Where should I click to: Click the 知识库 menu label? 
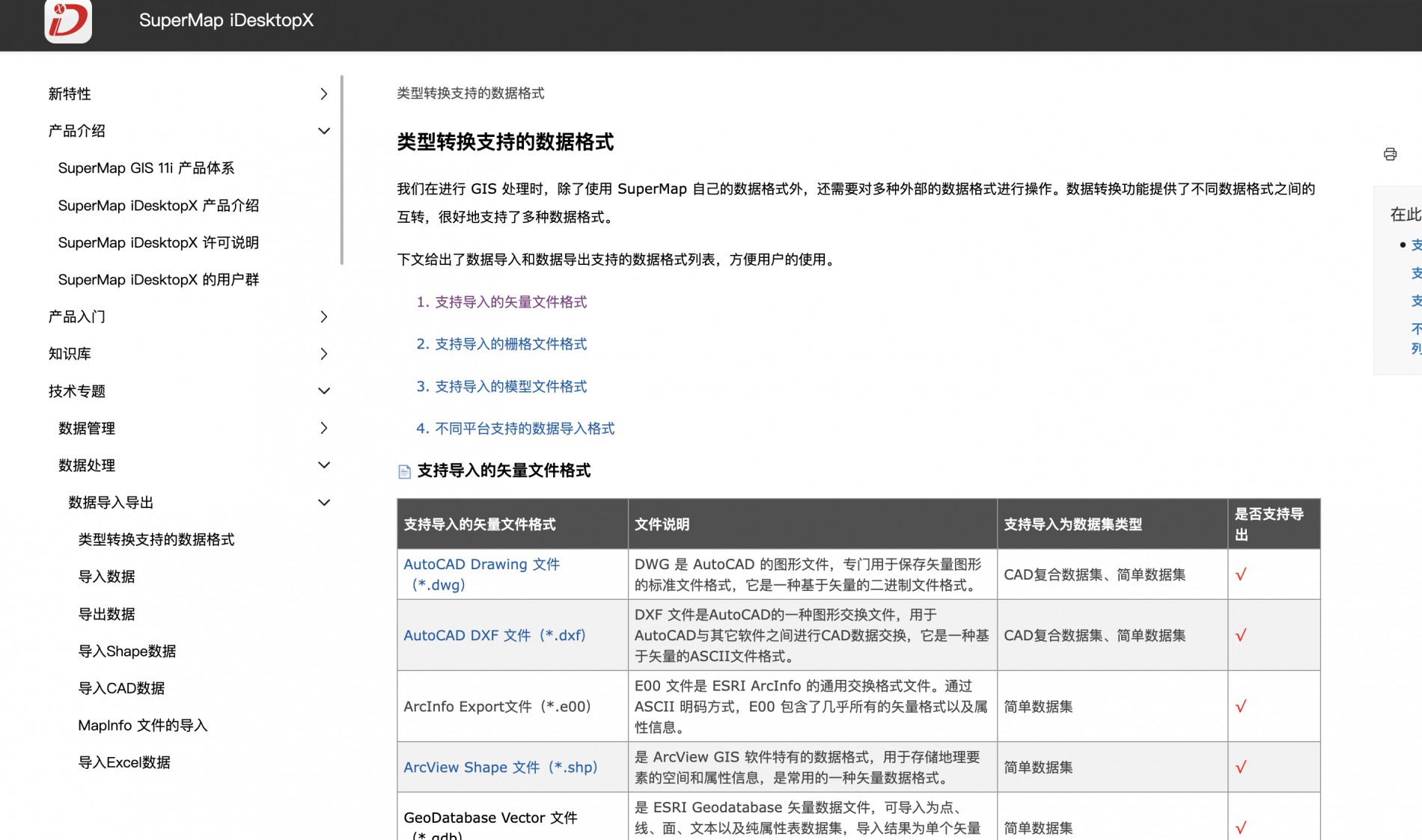pyautogui.click(x=70, y=354)
